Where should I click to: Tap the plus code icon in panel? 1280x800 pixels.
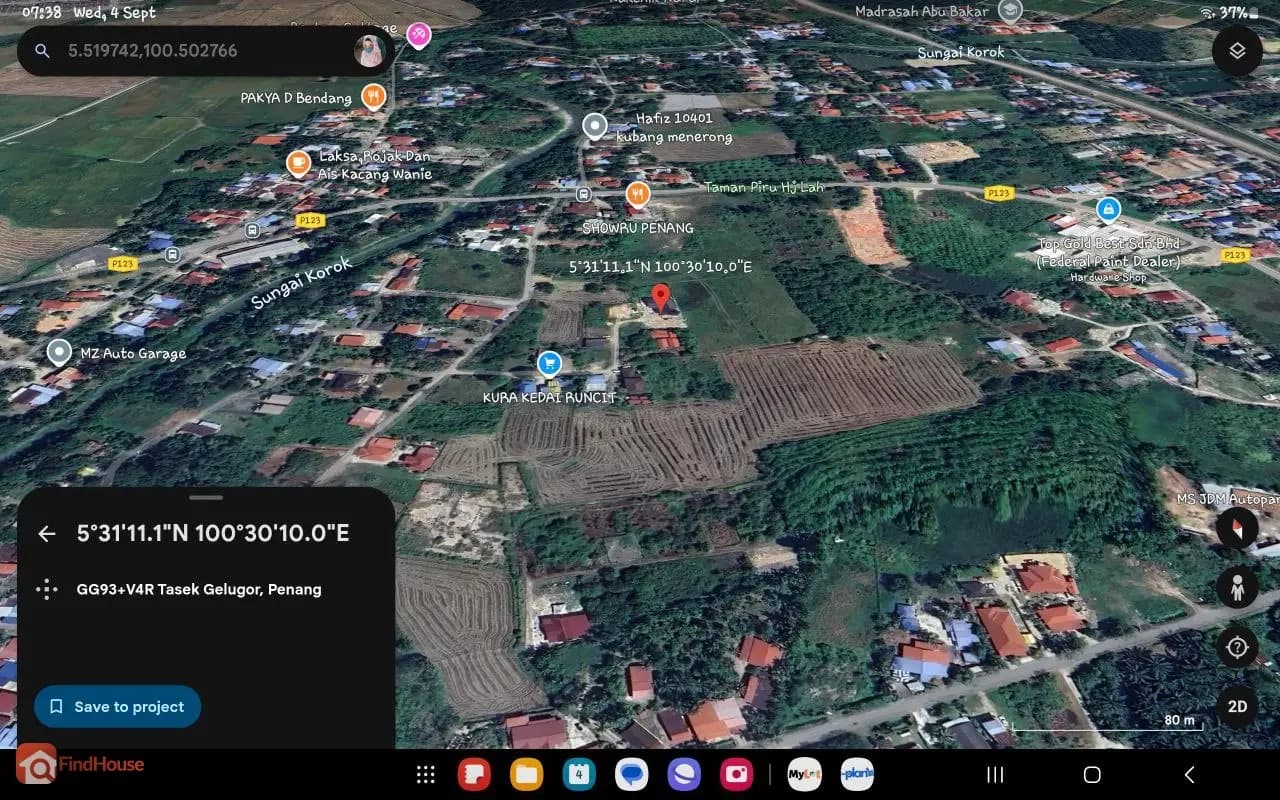tap(47, 589)
